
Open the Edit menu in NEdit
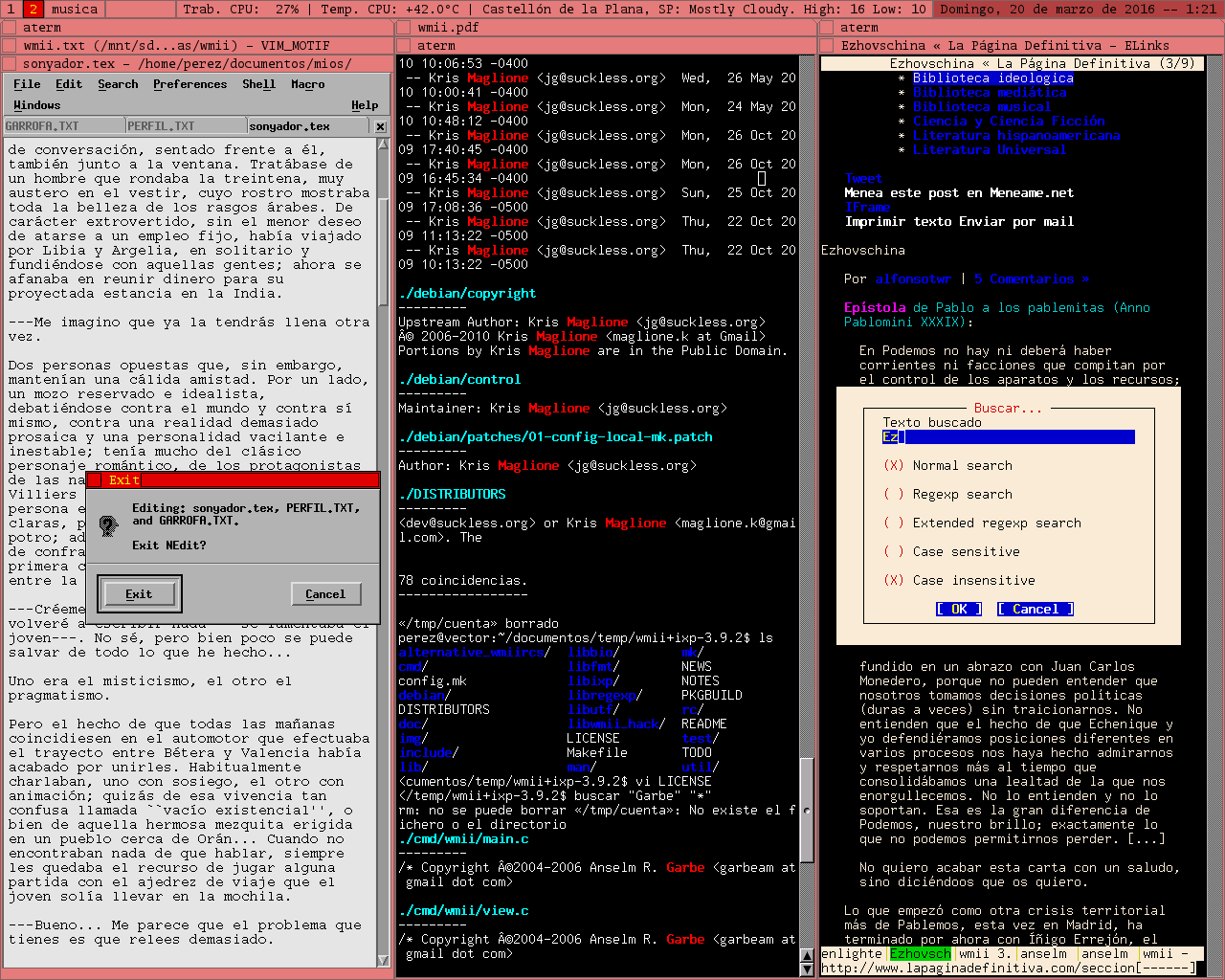[69, 84]
